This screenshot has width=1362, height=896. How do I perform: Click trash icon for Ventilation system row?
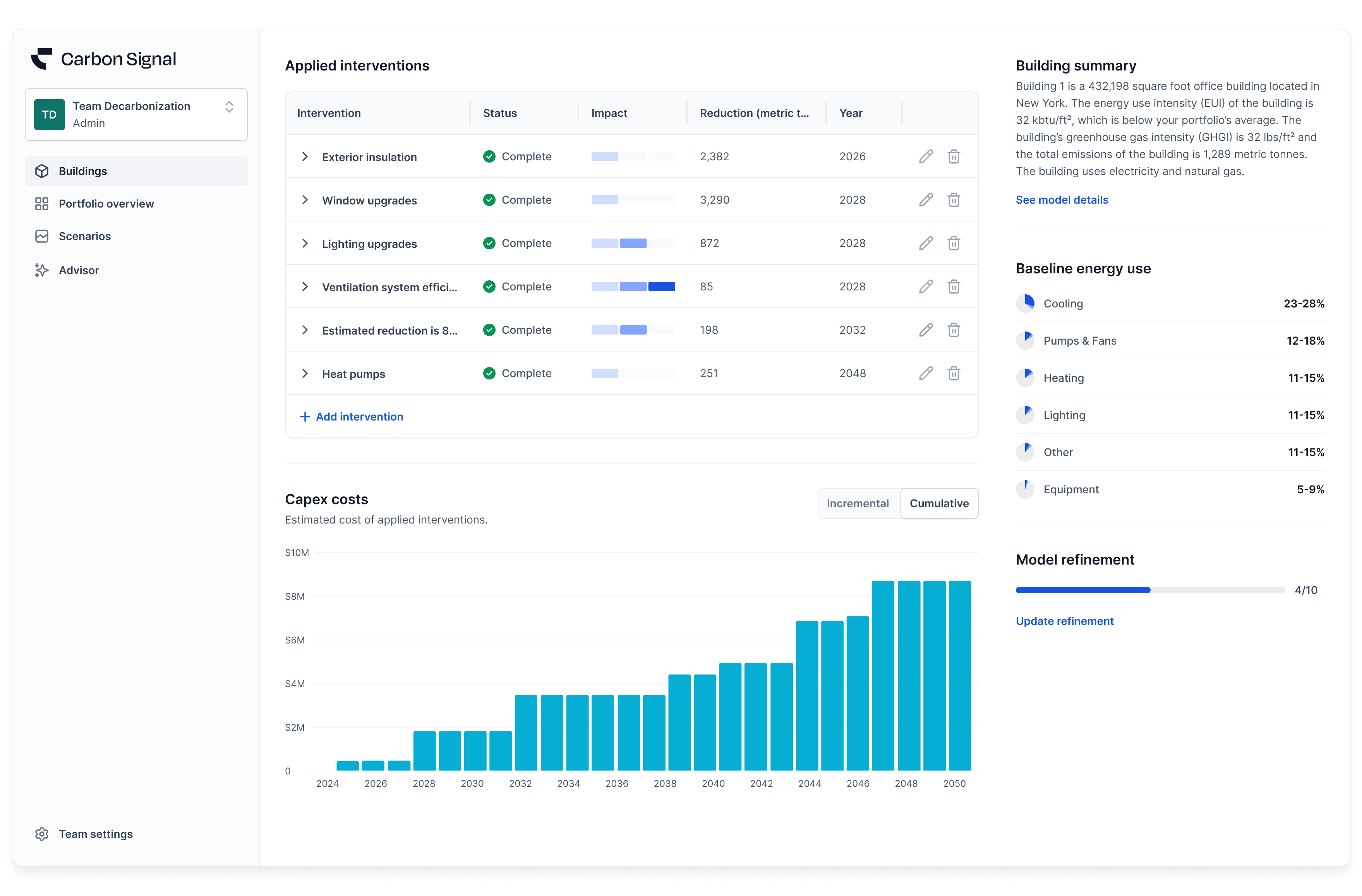pos(954,286)
